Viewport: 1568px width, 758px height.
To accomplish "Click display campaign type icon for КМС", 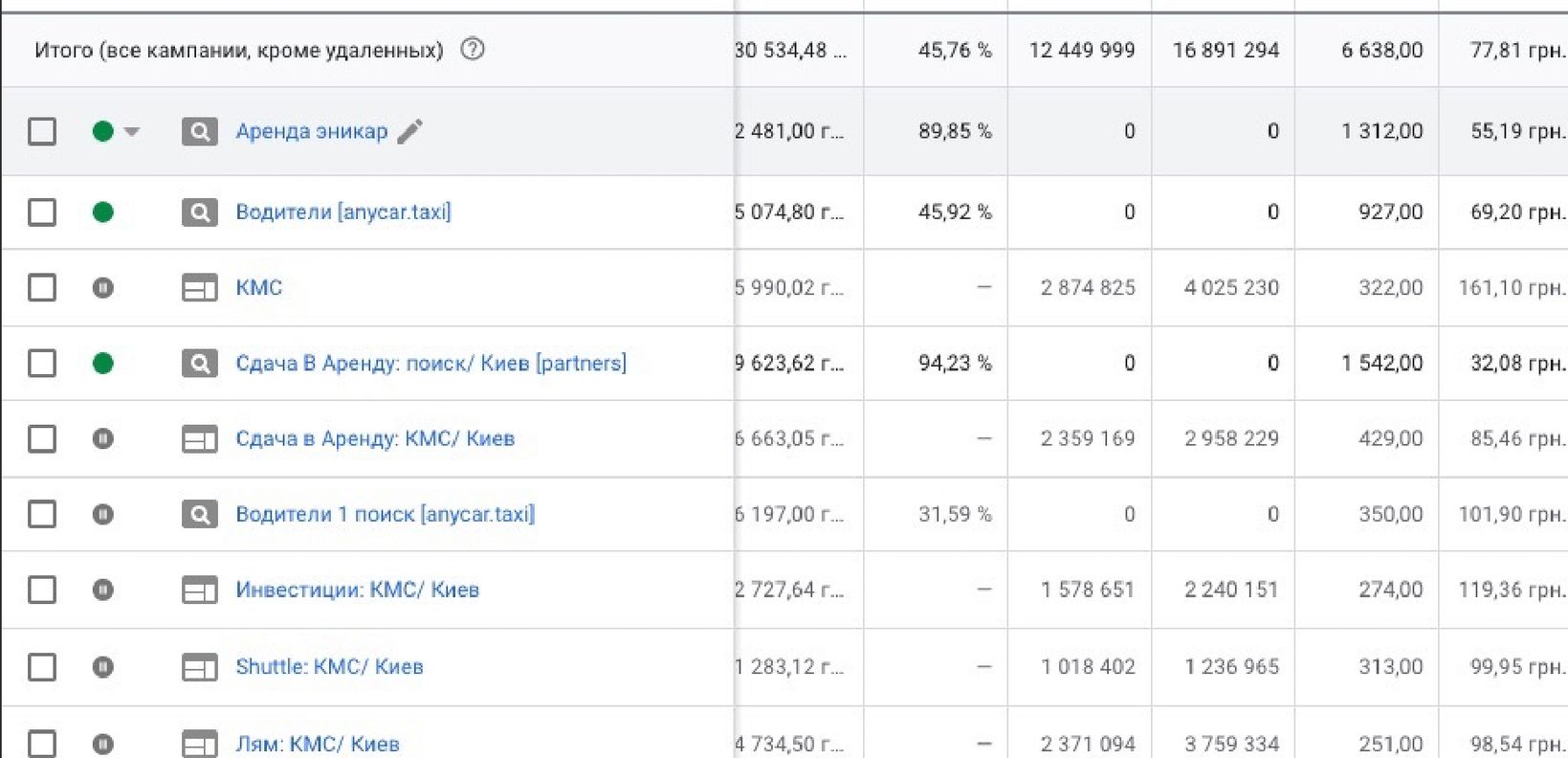I will 200,287.
